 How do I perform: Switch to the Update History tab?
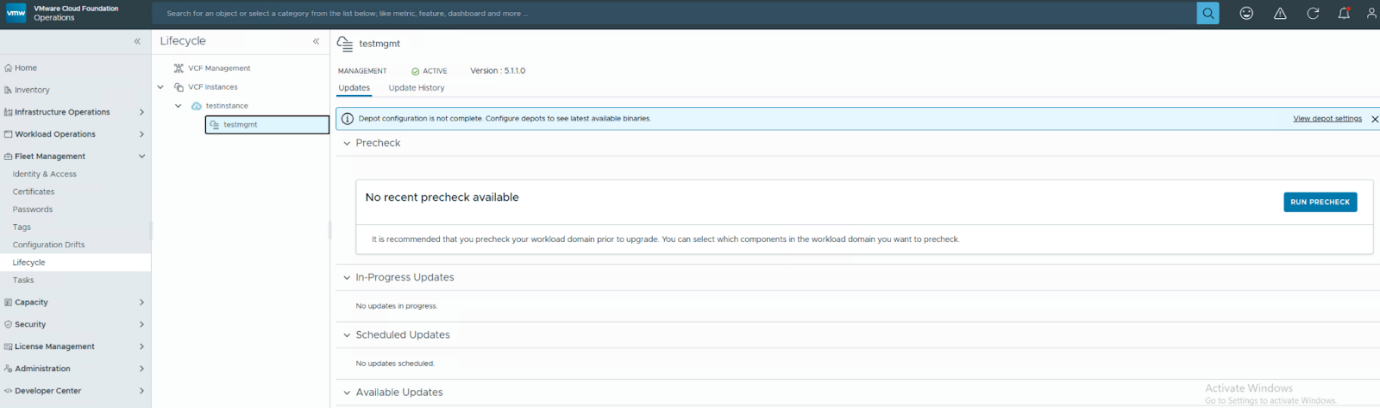(x=416, y=88)
